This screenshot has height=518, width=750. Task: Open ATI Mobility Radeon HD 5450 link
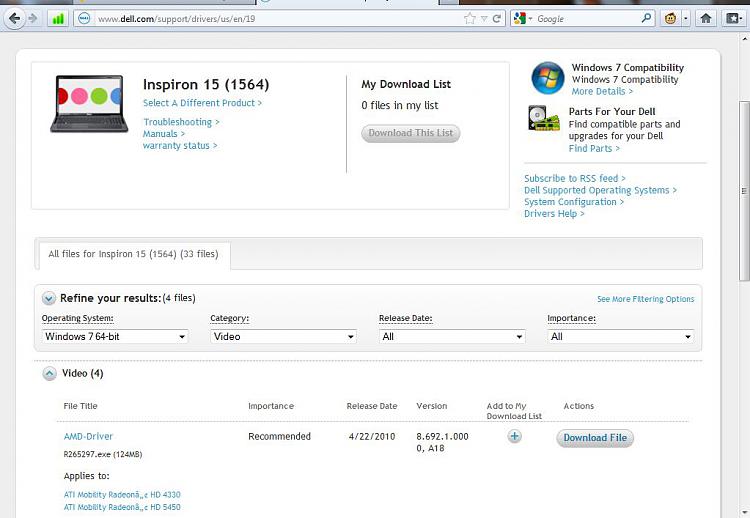tap(122, 507)
